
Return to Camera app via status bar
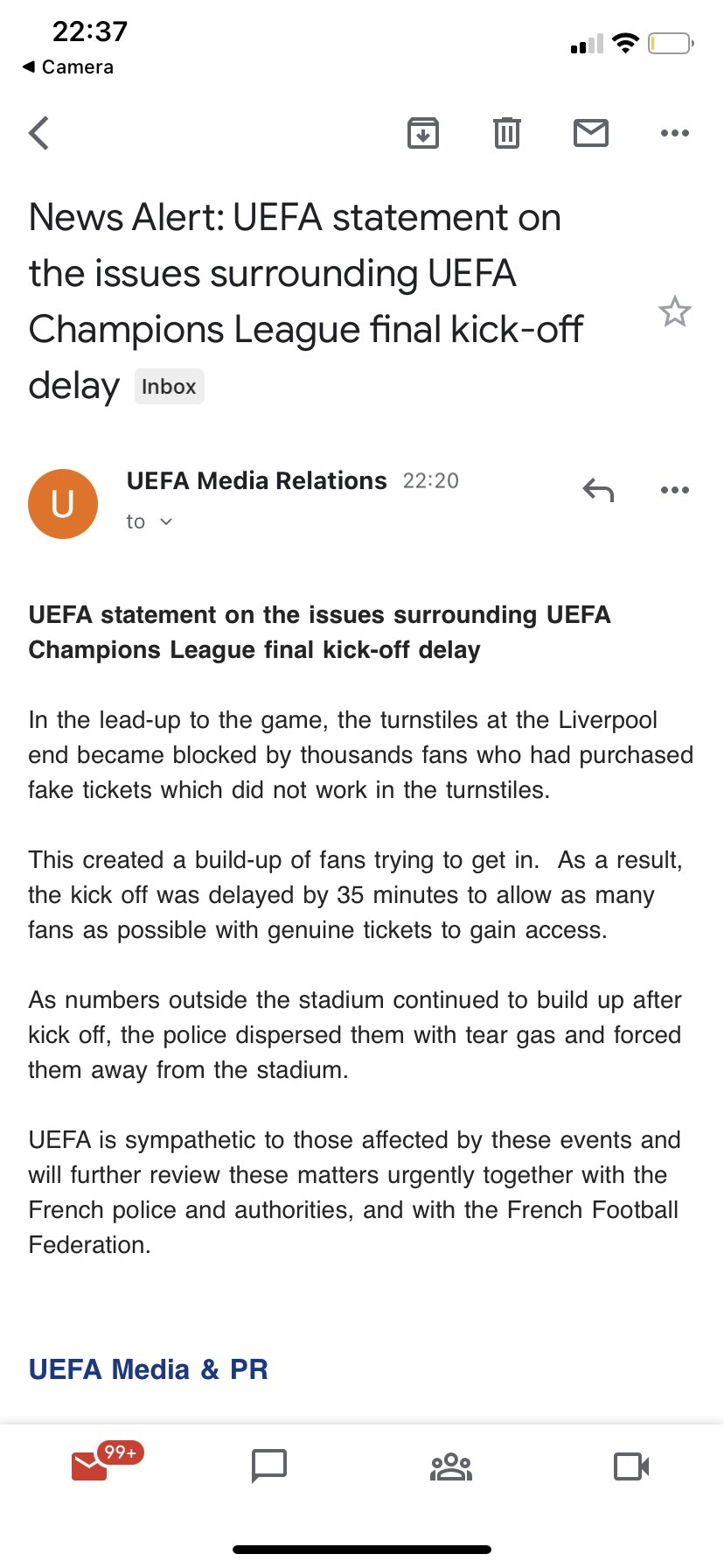(x=68, y=67)
